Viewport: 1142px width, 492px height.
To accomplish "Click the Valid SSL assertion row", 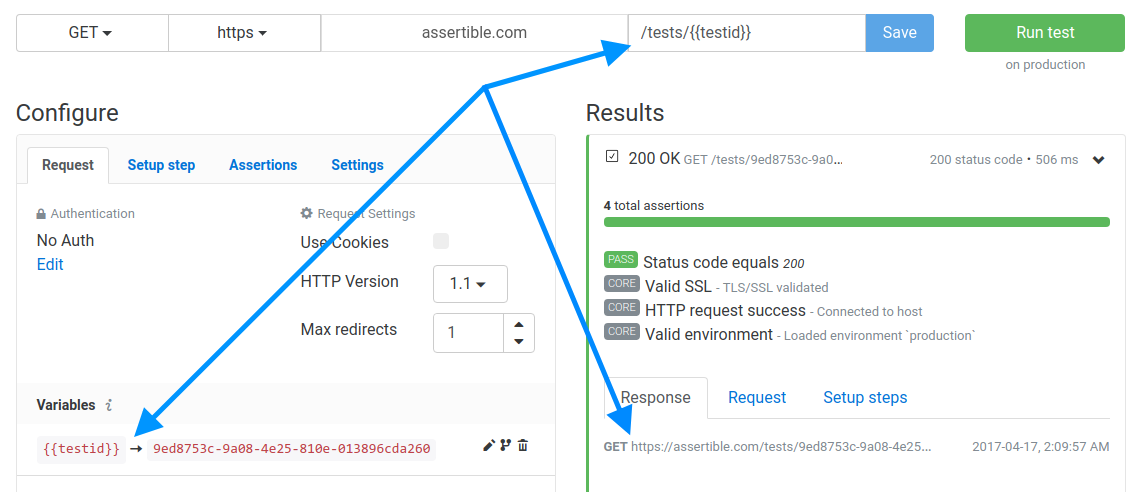I will (716, 286).
